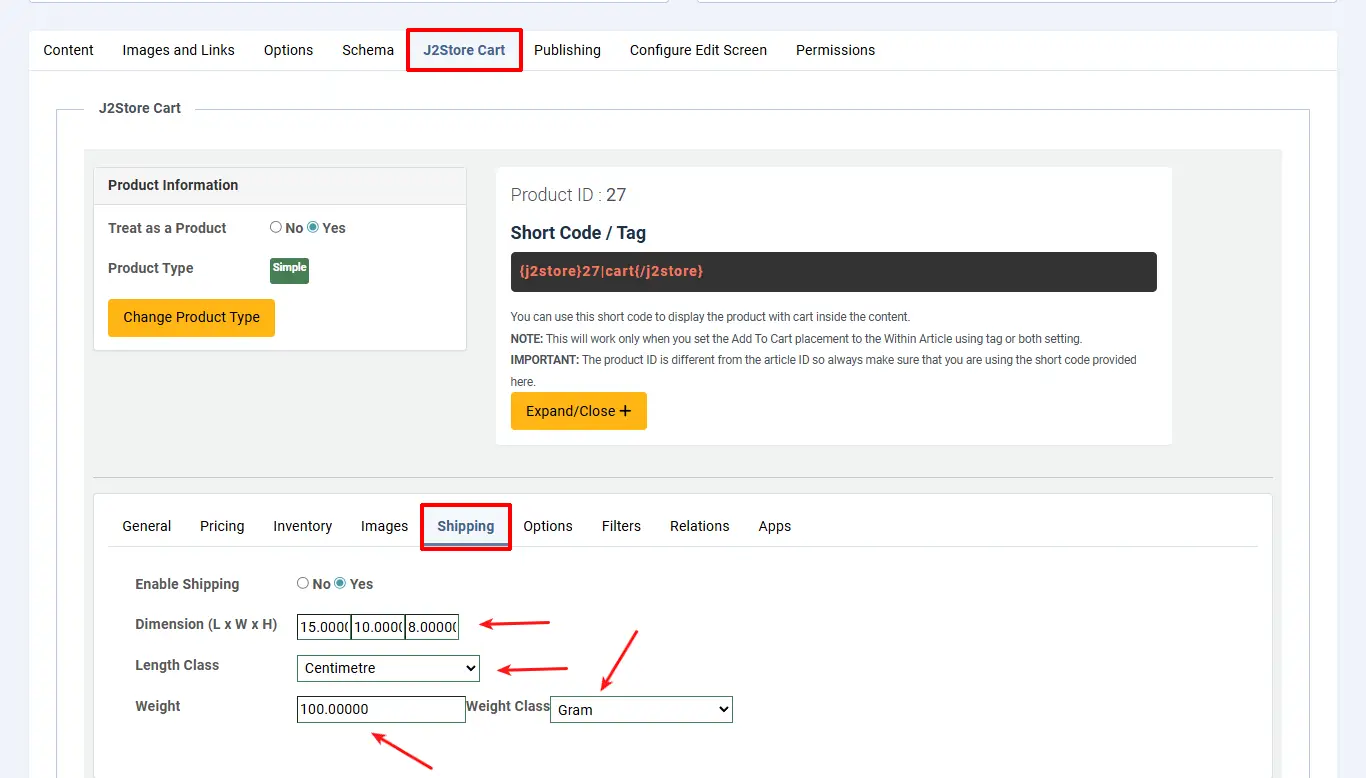The height and width of the screenshot is (778, 1366).
Task: Click the Change Product Type button
Action: (x=191, y=317)
